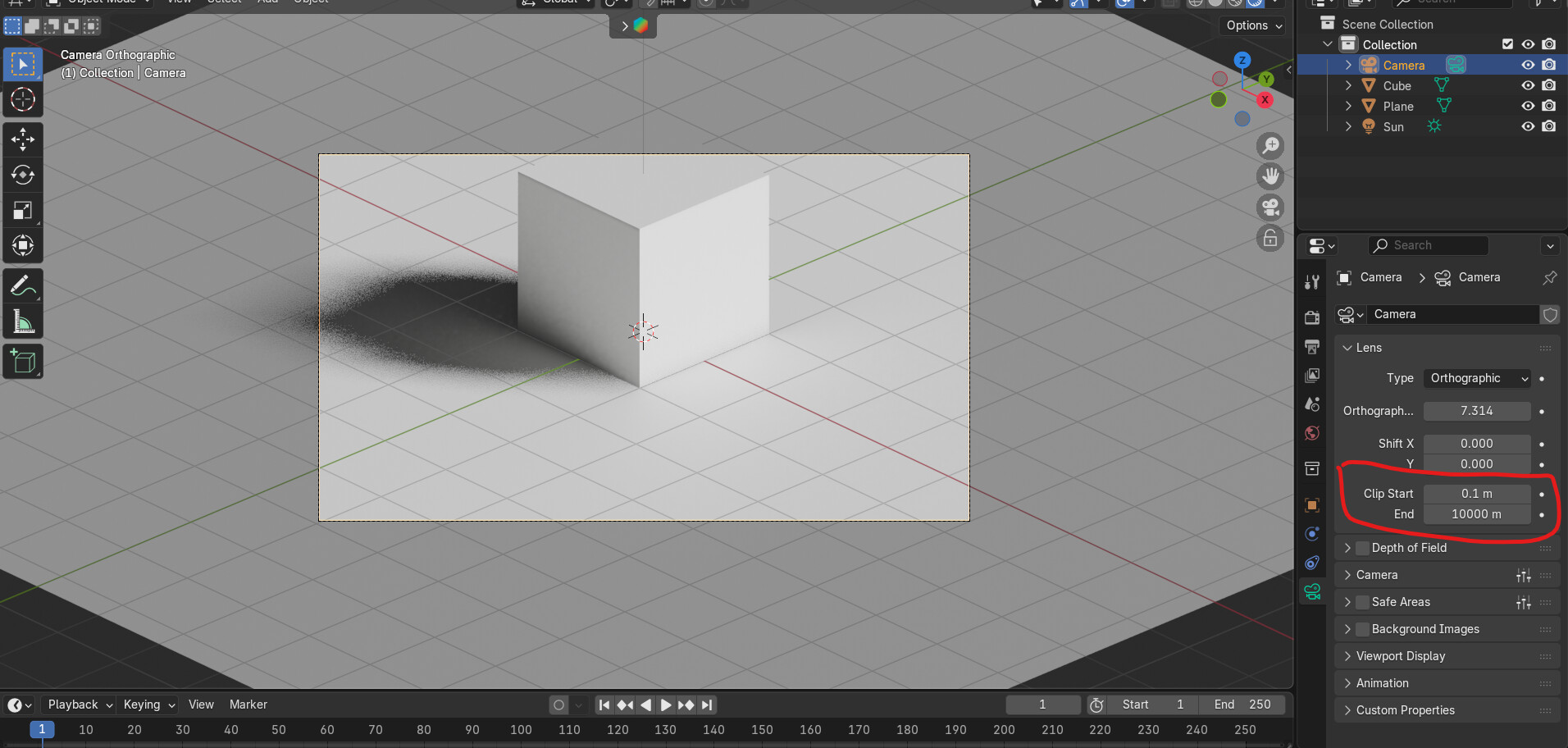Hide the Sun in viewport
1568x748 pixels.
(1528, 126)
